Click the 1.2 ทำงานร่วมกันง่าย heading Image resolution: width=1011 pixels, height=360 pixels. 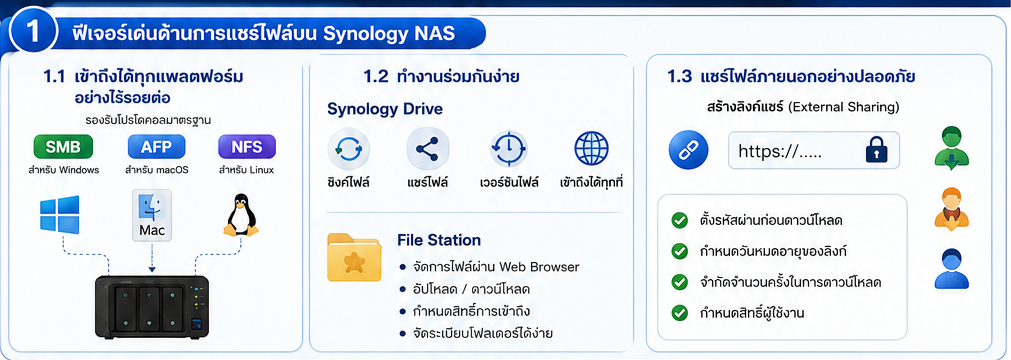[x=442, y=77]
